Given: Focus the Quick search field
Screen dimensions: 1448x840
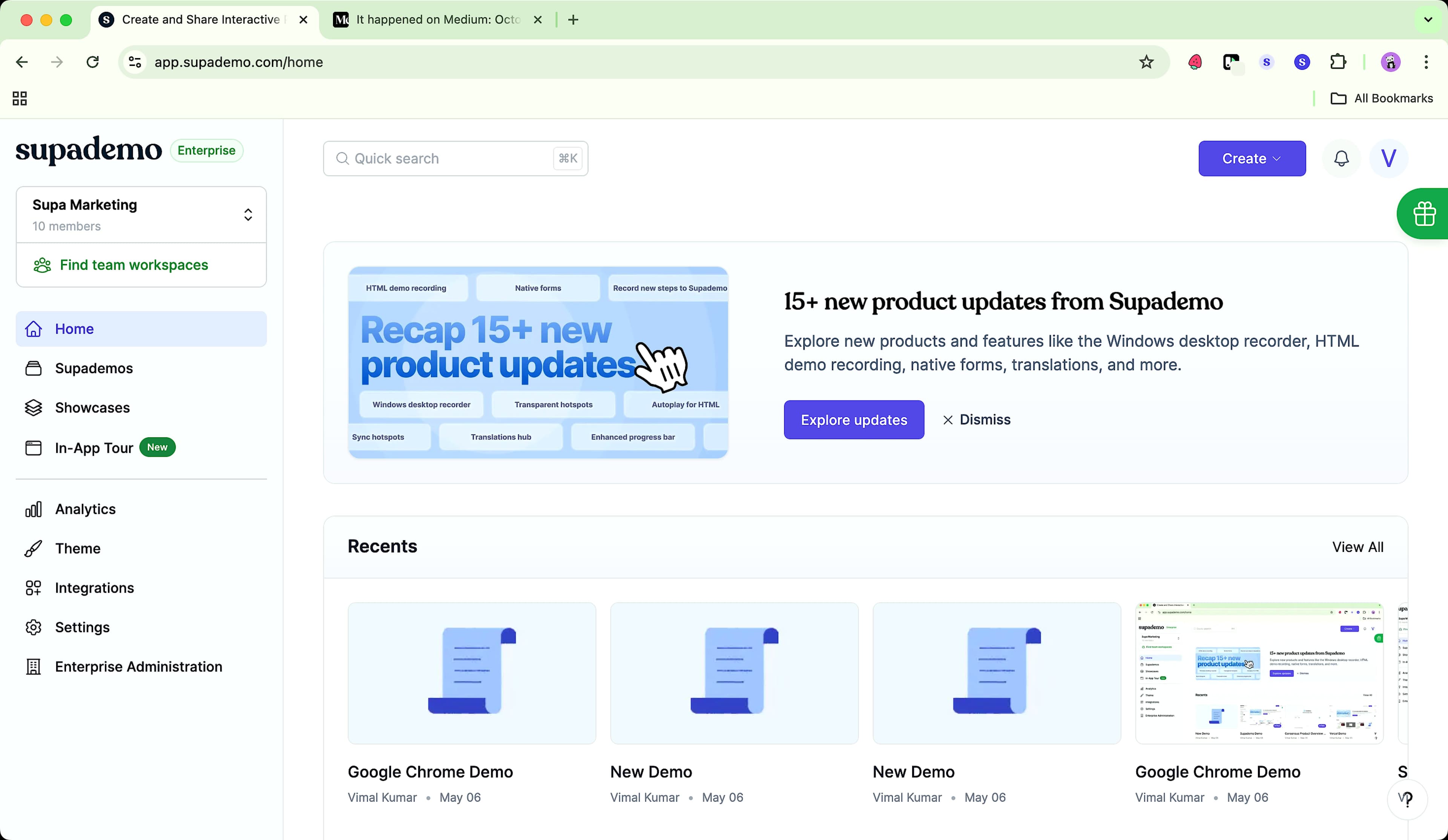Looking at the screenshot, I should [455, 159].
